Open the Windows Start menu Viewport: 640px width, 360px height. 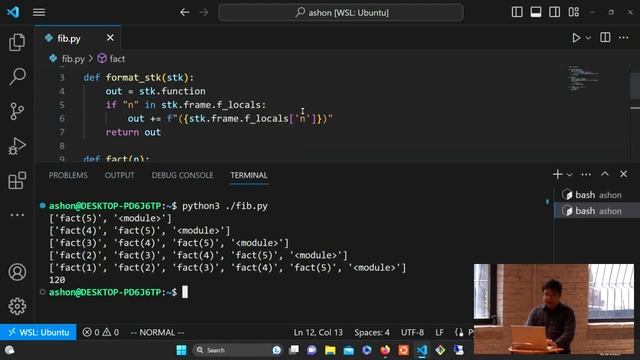pos(181,350)
